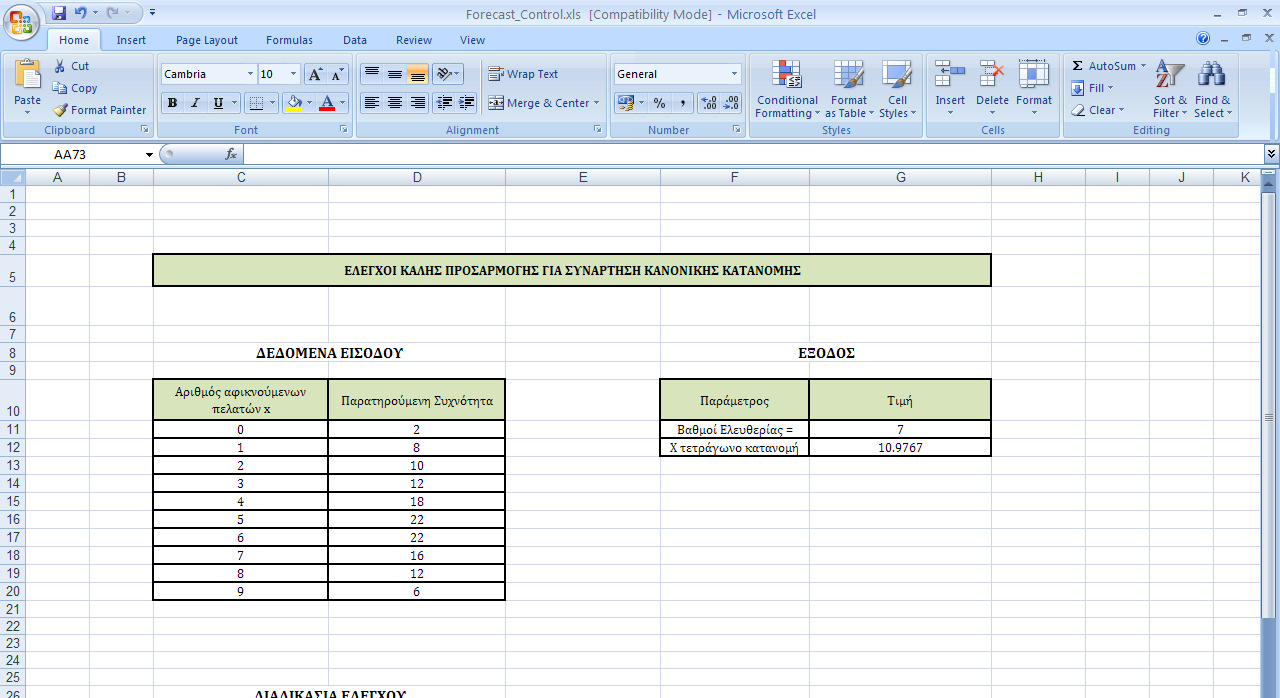
Task: Enable Wrap Text
Action: click(x=523, y=74)
